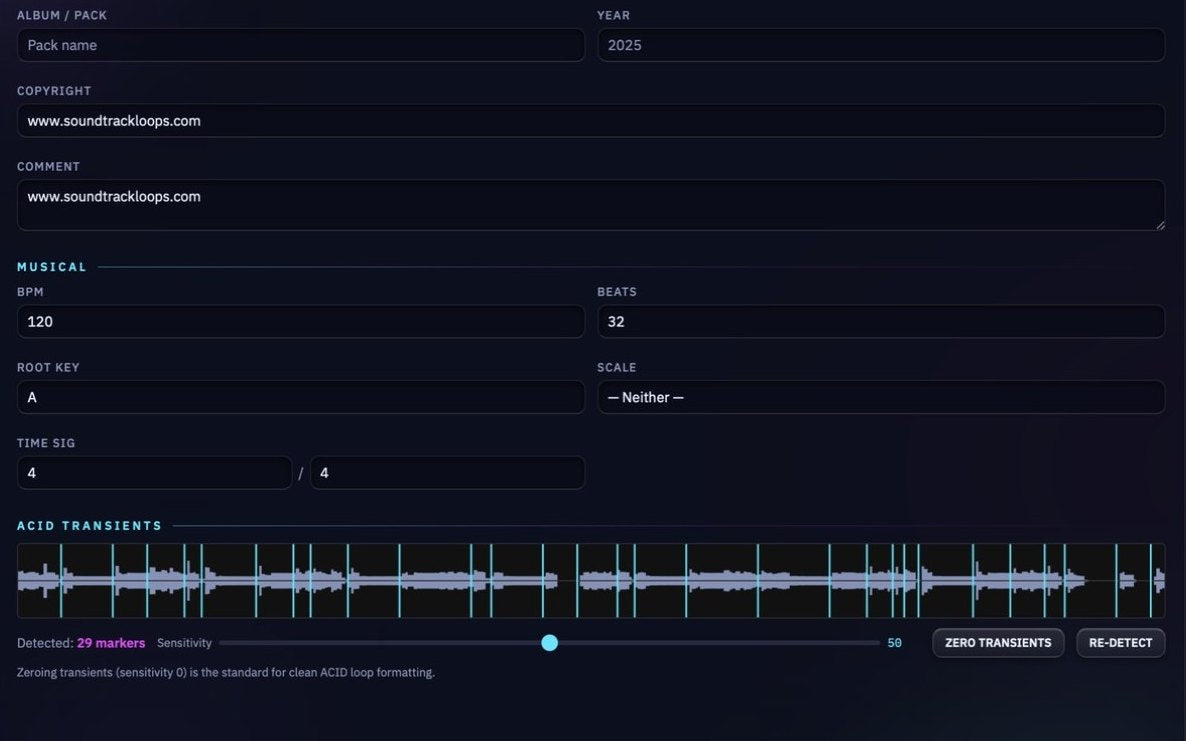Select the Year input field
Viewport: 1186px width, 741px height.
[880, 45]
